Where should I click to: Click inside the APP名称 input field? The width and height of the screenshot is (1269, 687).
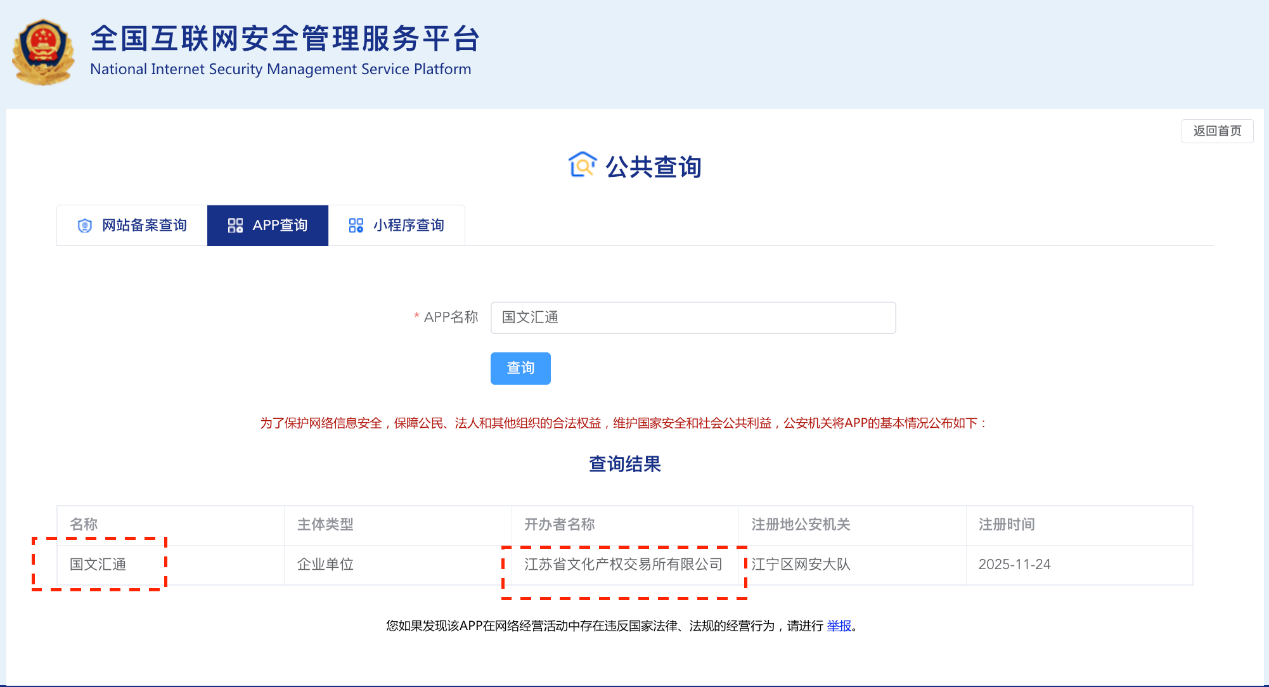tap(693, 317)
